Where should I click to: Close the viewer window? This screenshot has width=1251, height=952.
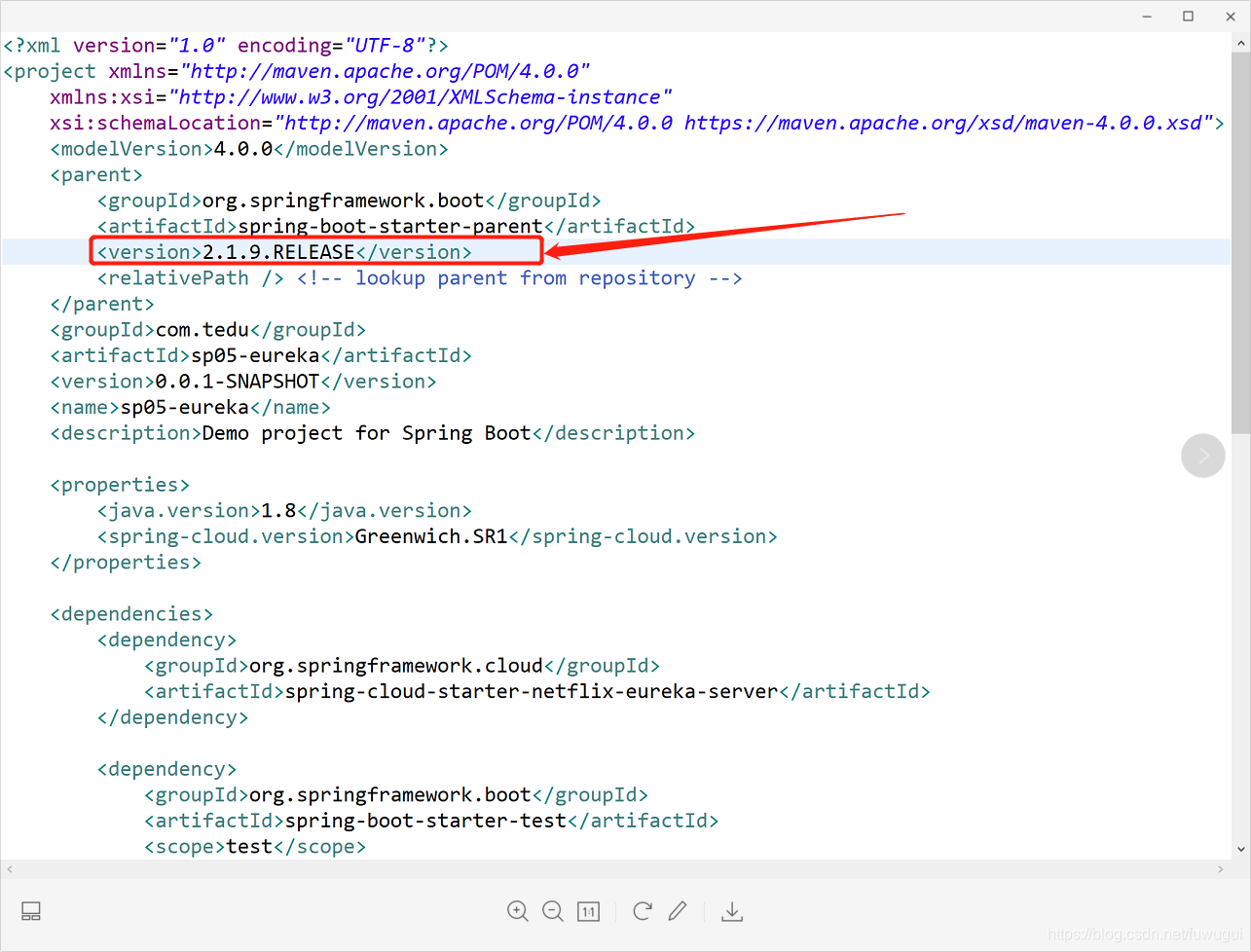coord(1231,17)
